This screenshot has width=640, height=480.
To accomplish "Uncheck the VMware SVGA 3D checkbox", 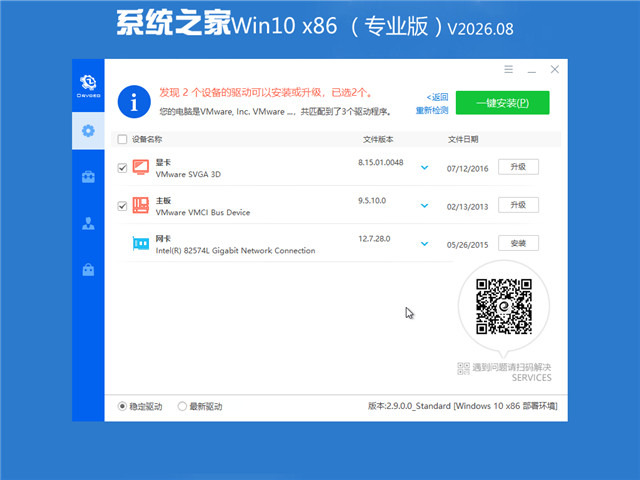I will (x=122, y=168).
